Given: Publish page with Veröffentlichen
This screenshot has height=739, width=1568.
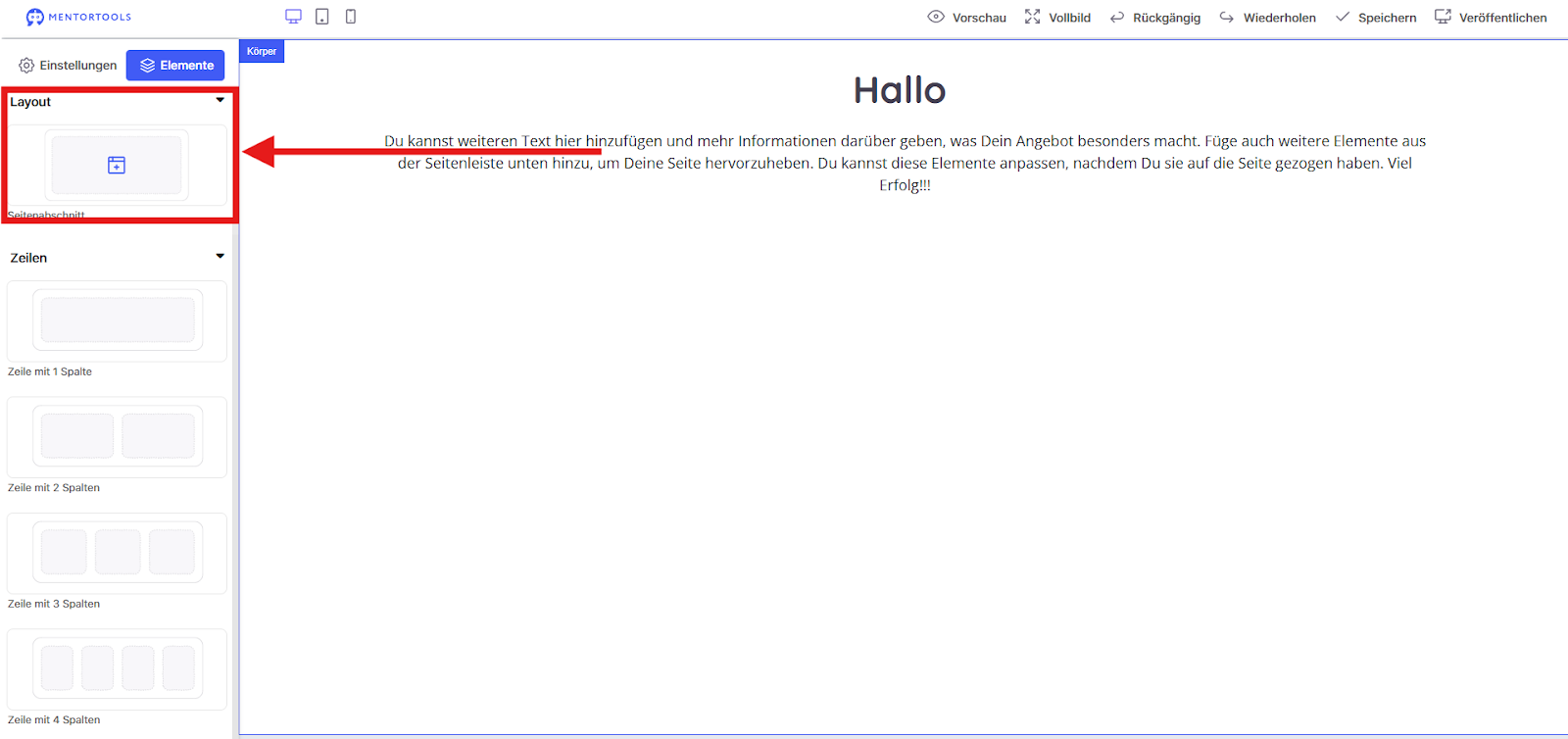Looking at the screenshot, I should (1491, 18).
